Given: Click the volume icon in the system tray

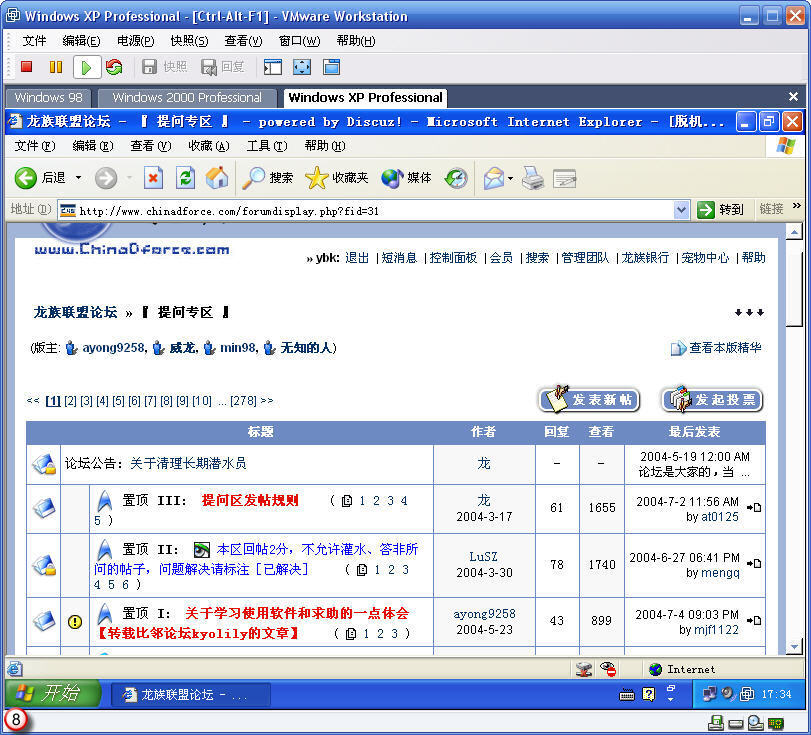Looking at the screenshot, I should coord(729,694).
